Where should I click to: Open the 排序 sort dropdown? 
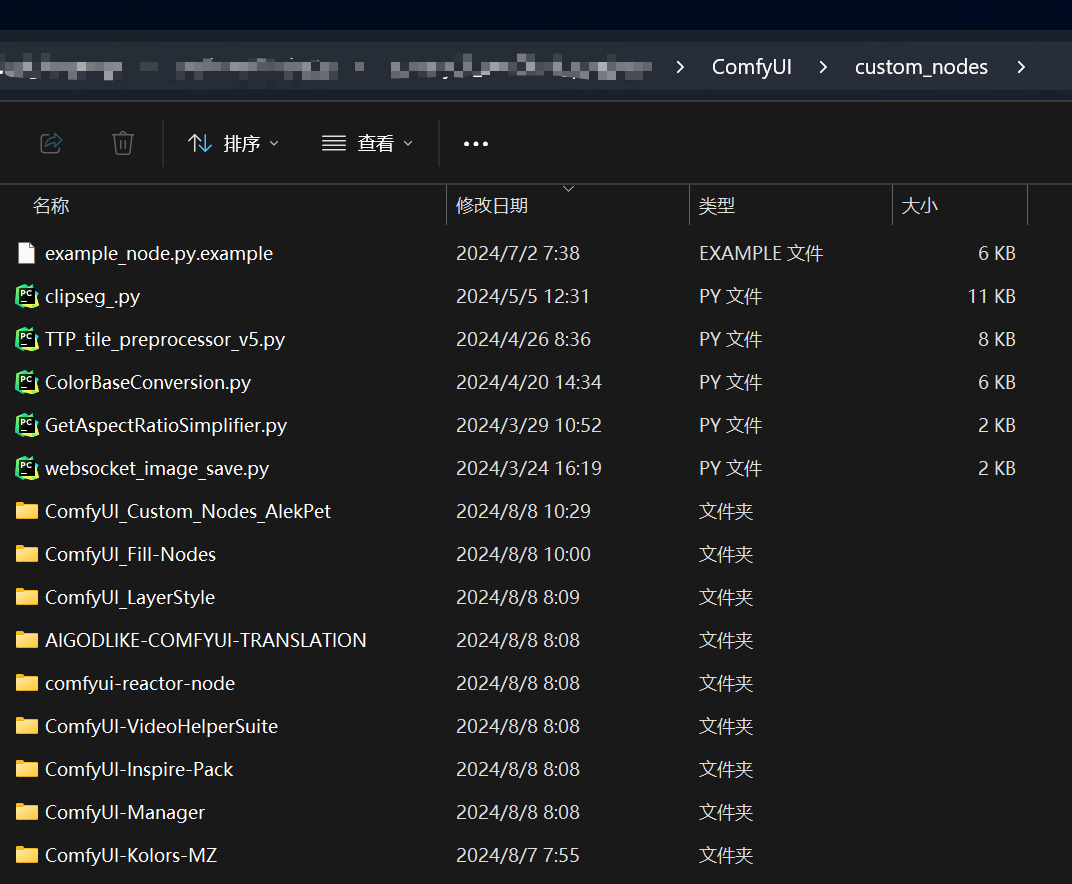[x=234, y=144]
